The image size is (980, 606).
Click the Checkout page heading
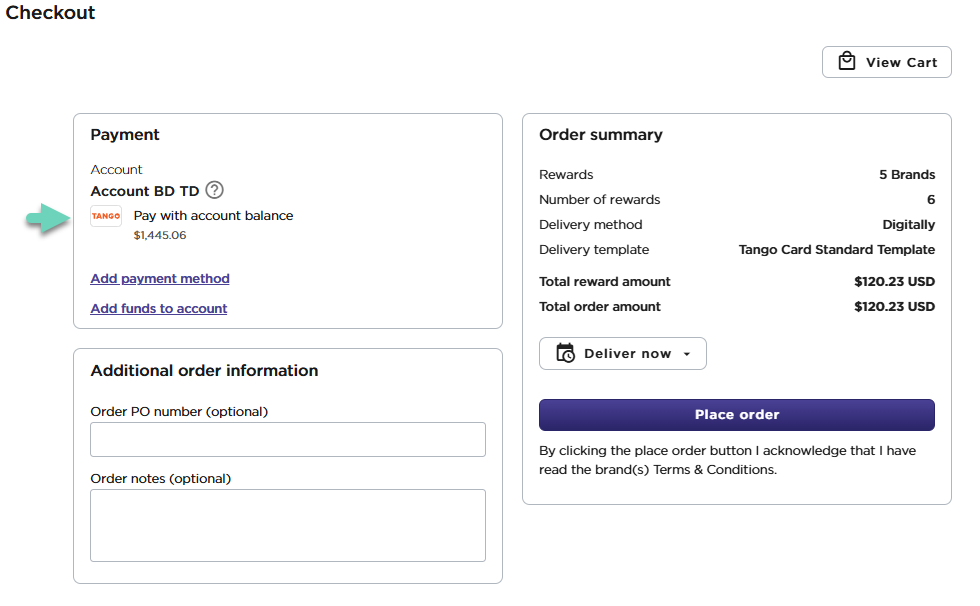point(51,13)
